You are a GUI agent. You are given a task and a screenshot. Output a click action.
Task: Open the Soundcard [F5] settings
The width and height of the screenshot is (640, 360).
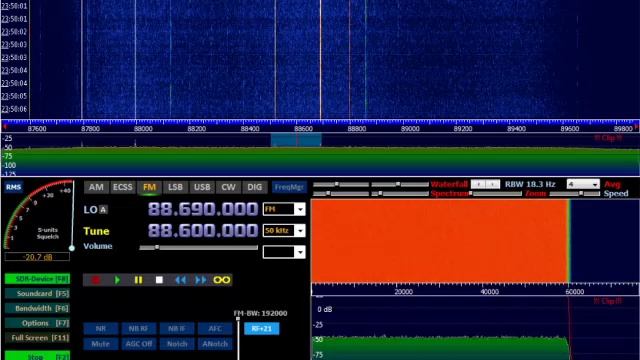click(x=38, y=293)
